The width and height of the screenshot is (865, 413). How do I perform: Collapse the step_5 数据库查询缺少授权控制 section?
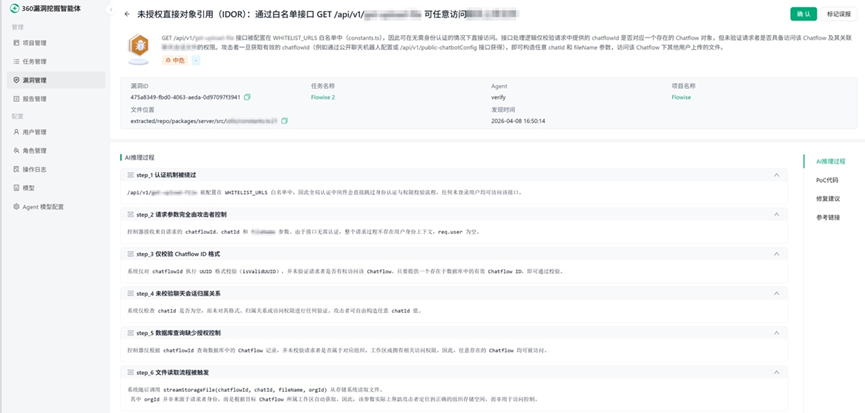(777, 333)
